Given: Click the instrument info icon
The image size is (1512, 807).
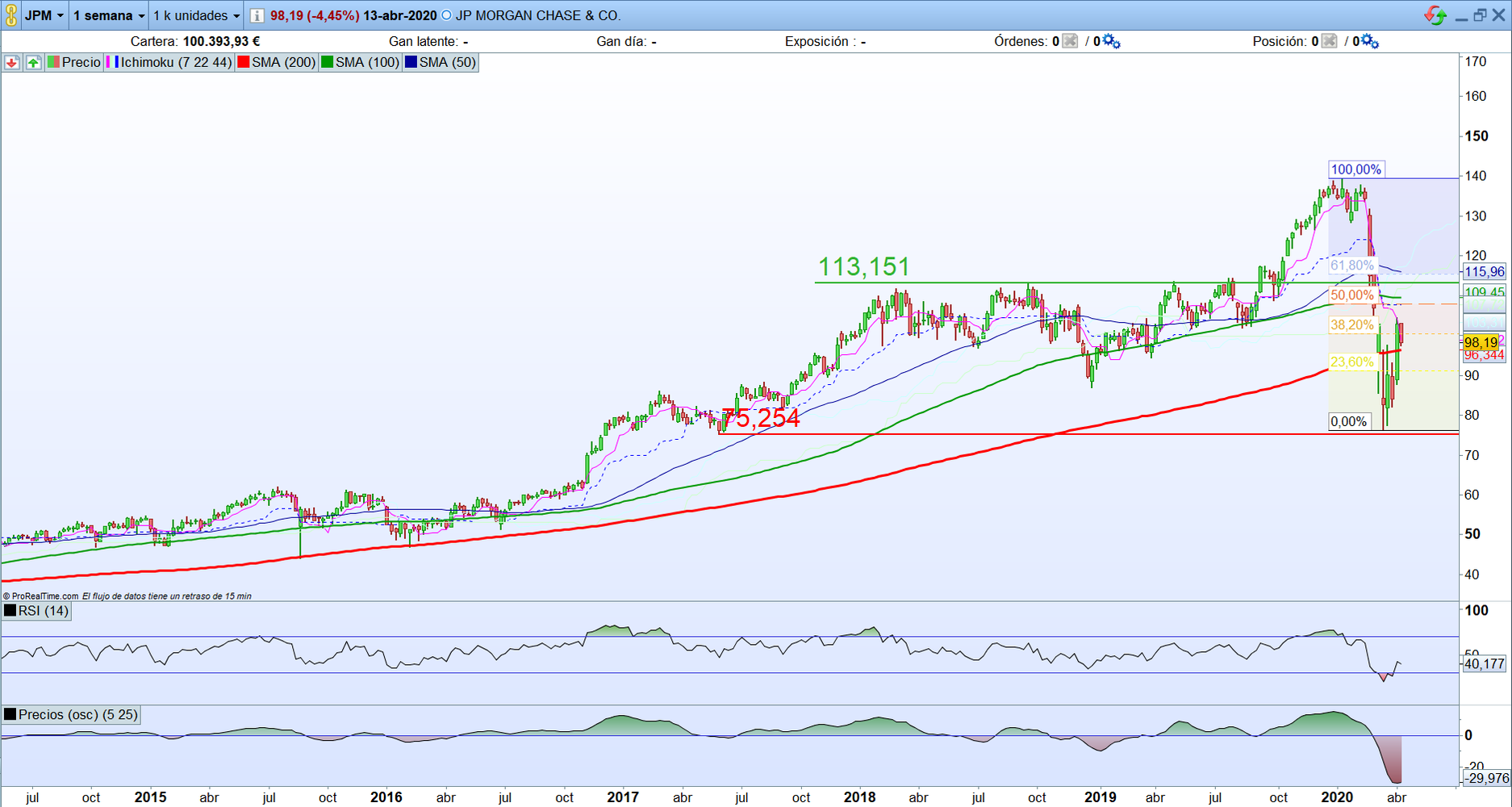Looking at the screenshot, I should tap(257, 15).
